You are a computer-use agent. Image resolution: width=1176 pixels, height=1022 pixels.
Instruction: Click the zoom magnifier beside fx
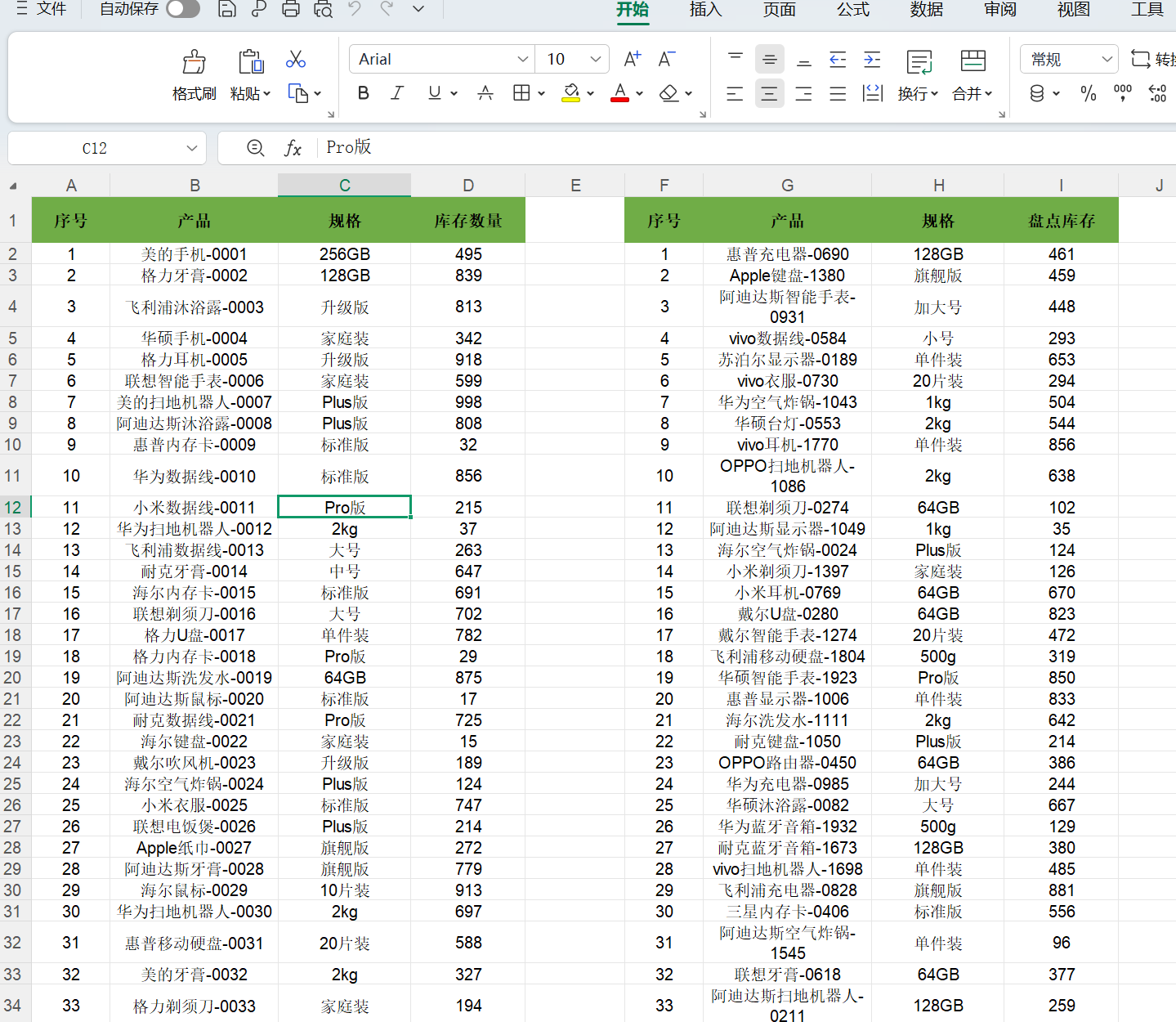pyautogui.click(x=256, y=148)
